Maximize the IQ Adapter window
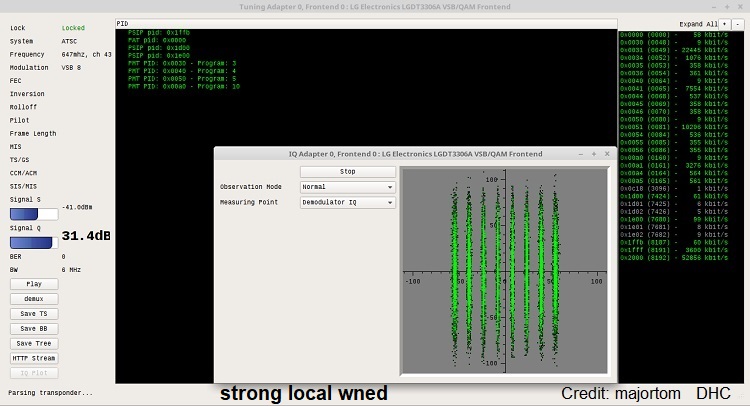This screenshot has width=750, height=406. click(x=594, y=154)
